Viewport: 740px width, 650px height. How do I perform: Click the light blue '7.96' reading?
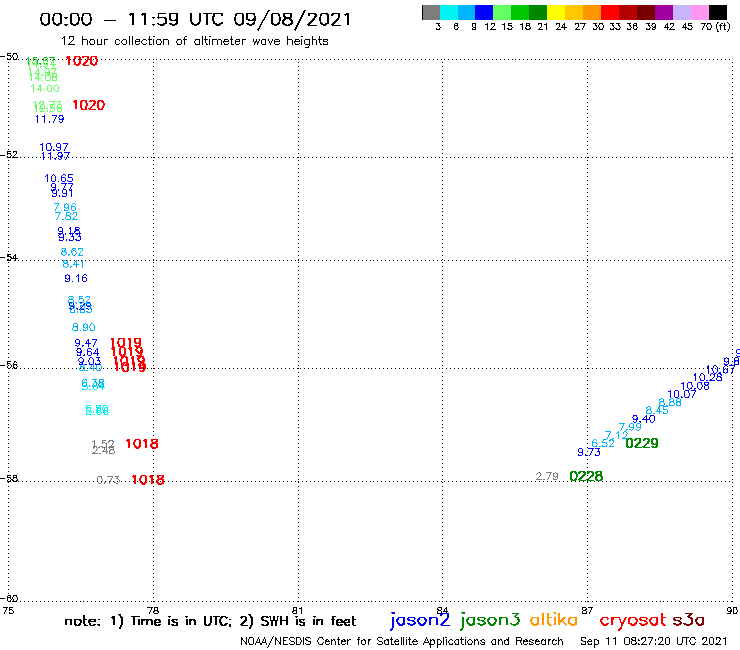[x=65, y=207]
